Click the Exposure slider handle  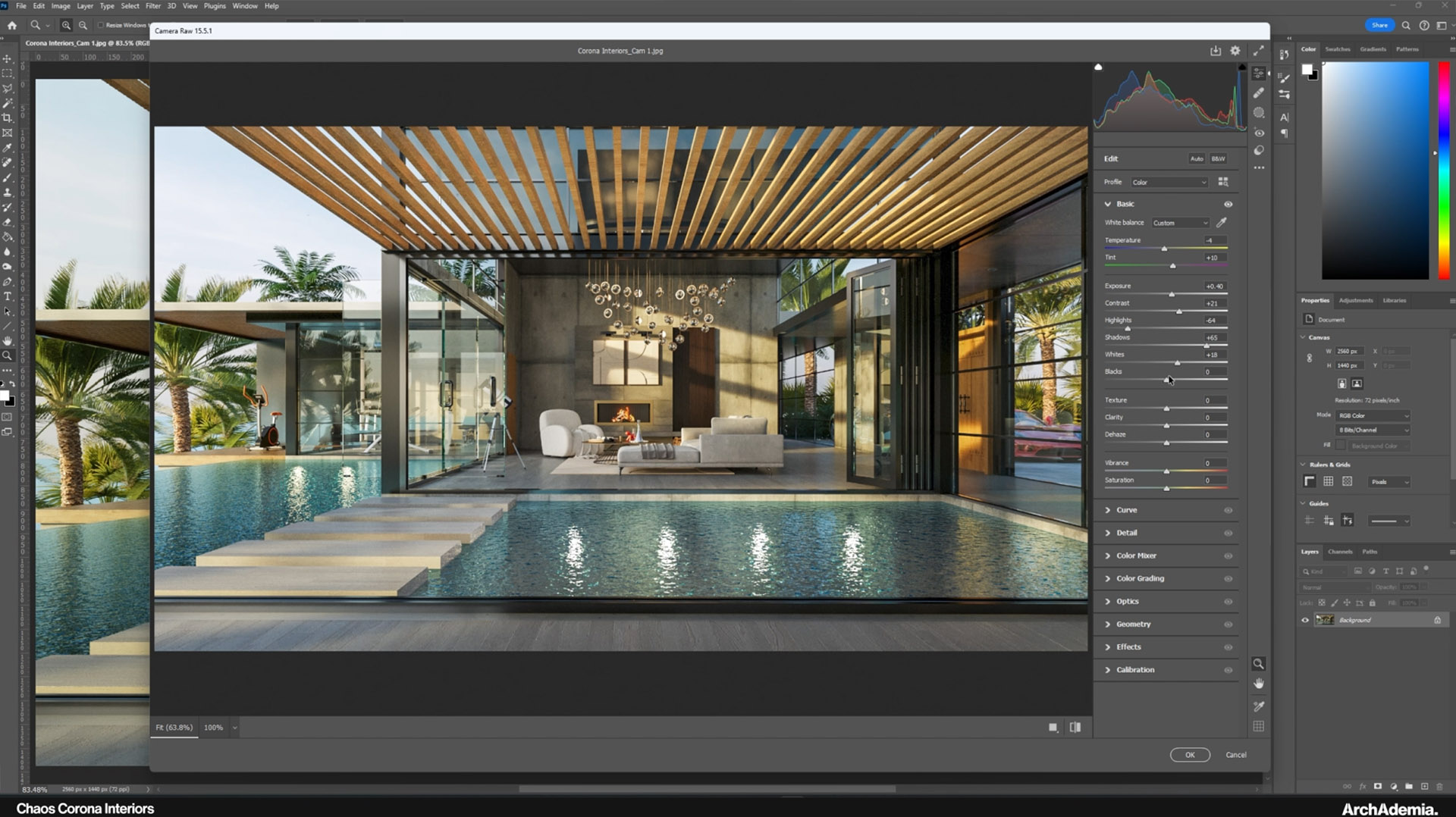tap(1172, 294)
